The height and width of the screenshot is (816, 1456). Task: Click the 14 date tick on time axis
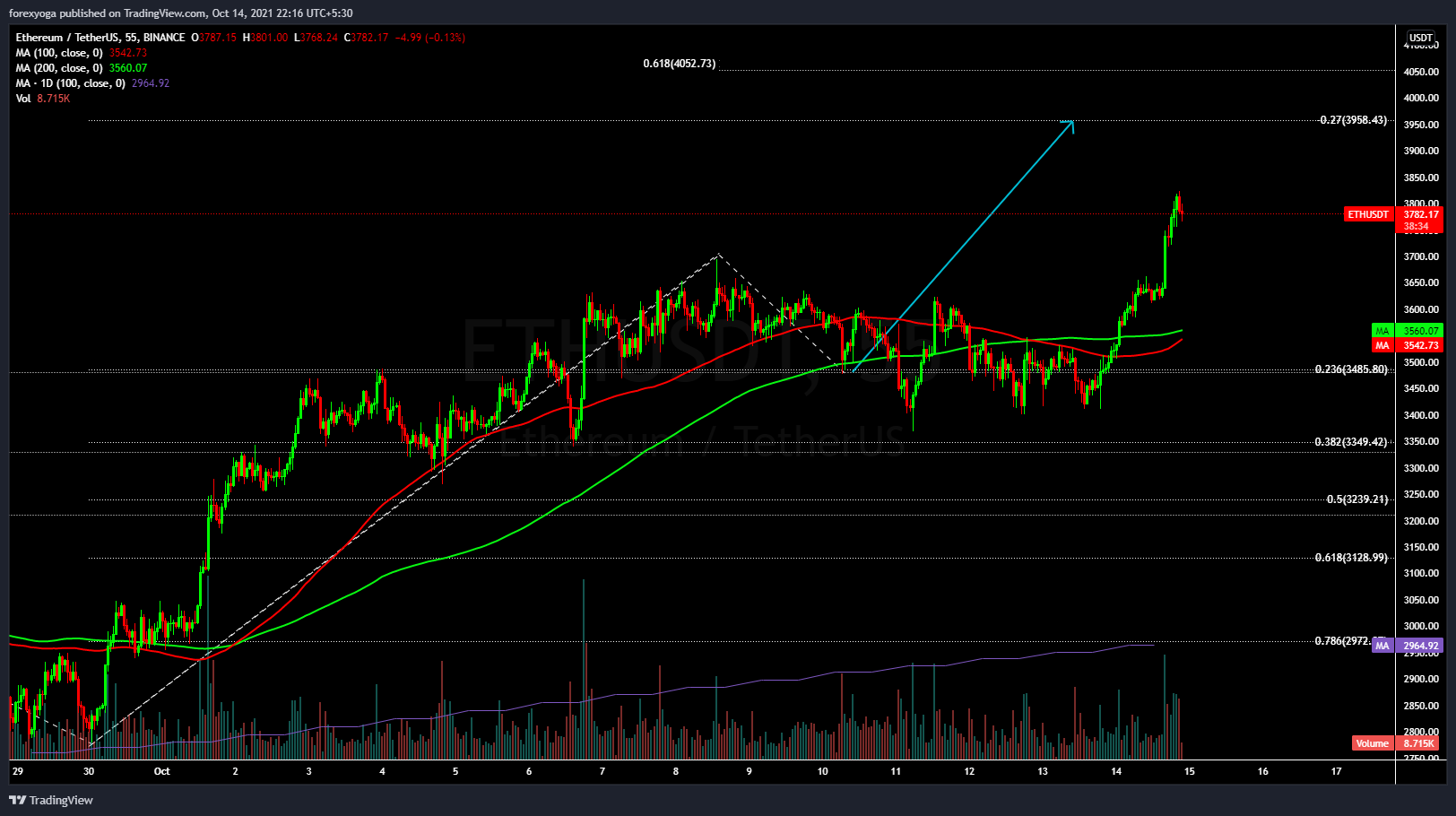pos(1116,771)
